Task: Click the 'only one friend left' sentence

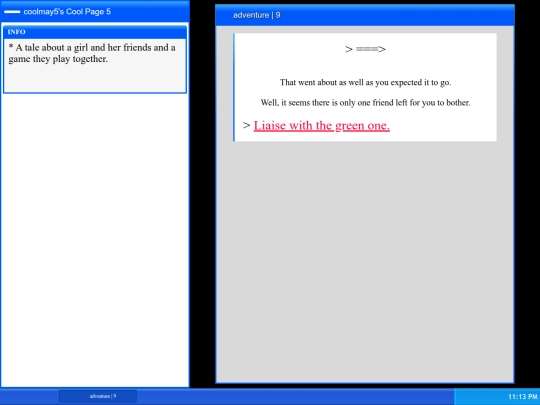Action: tap(365, 103)
